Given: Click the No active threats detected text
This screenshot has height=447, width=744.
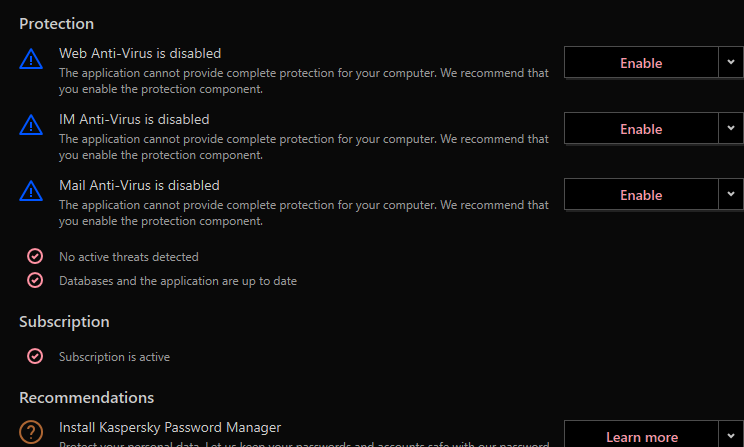Looking at the screenshot, I should click(129, 257).
